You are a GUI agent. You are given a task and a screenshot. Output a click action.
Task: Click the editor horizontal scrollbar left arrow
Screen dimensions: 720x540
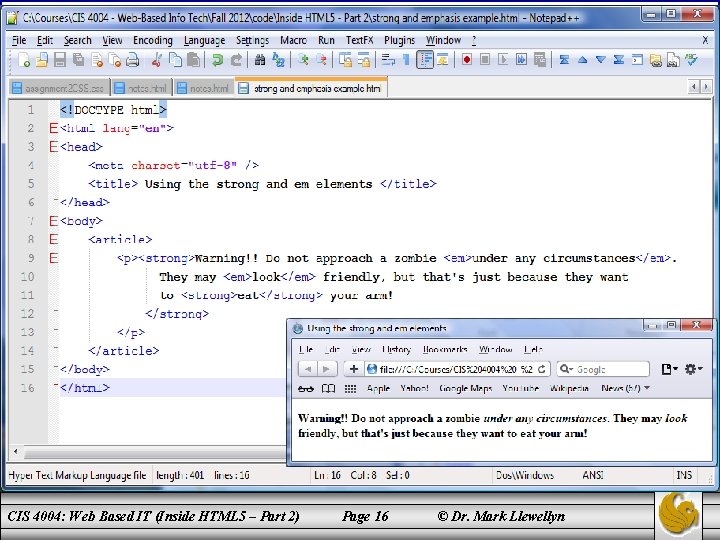coord(16,452)
